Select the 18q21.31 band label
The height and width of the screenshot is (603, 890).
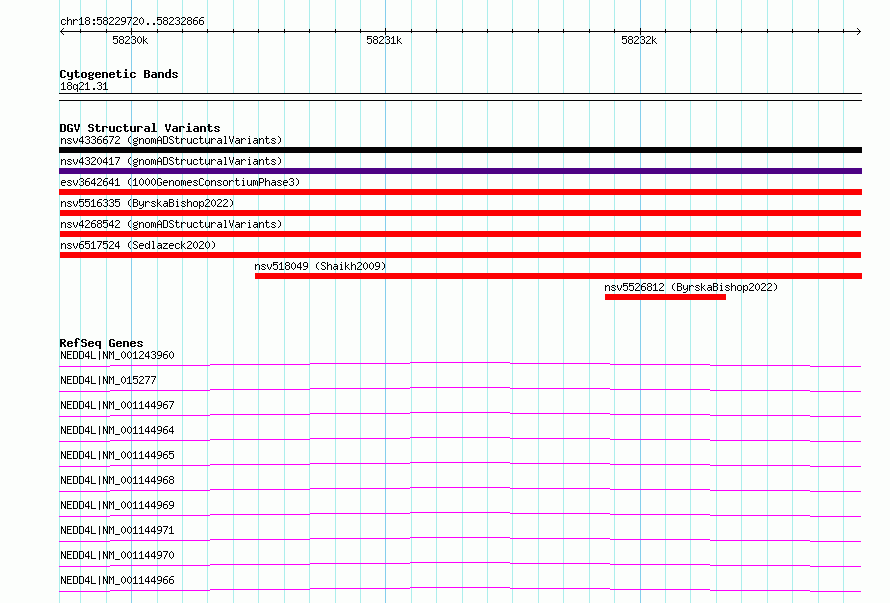click(84, 86)
